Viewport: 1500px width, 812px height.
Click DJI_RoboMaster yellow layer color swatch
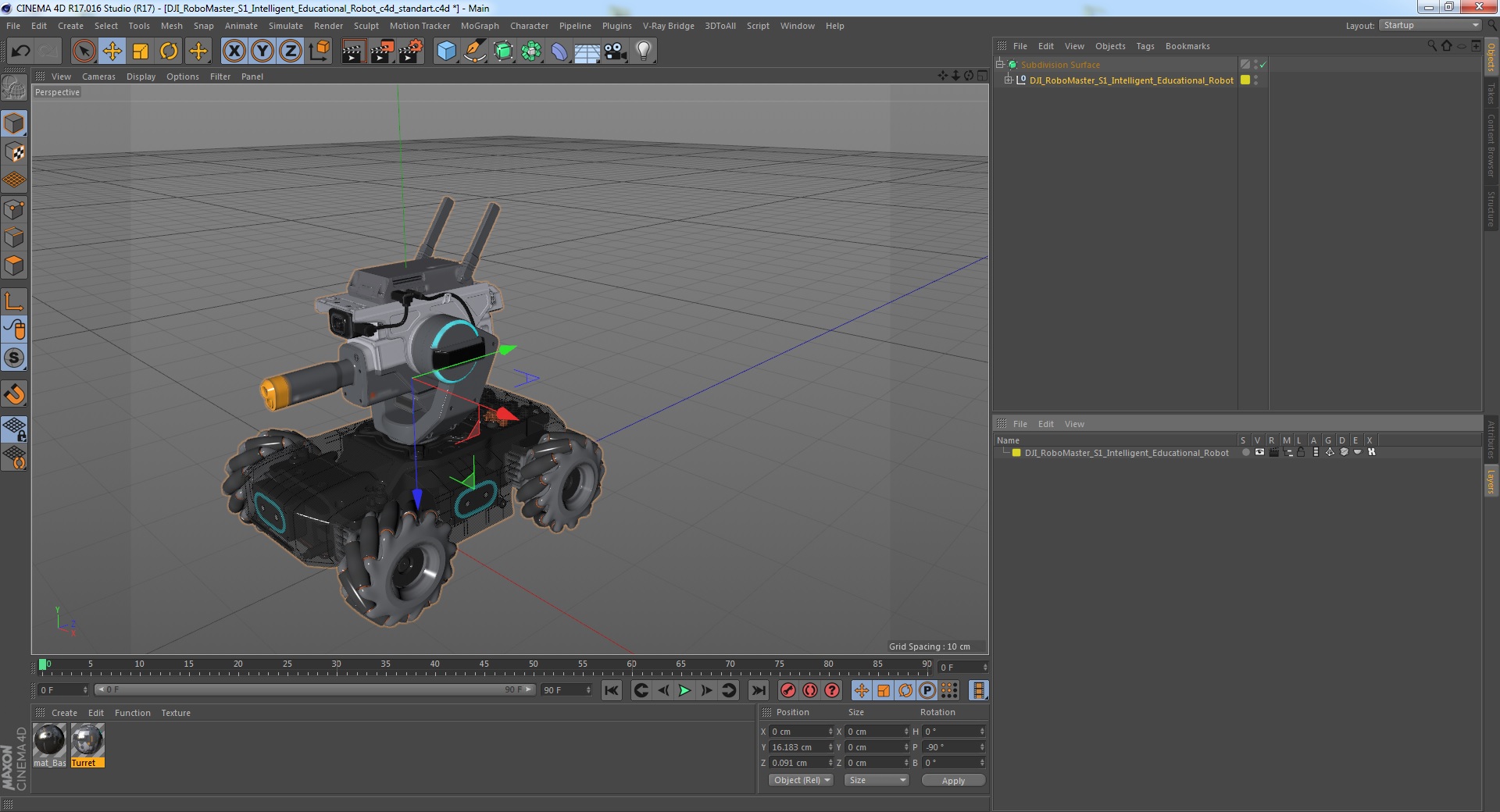point(1245,80)
